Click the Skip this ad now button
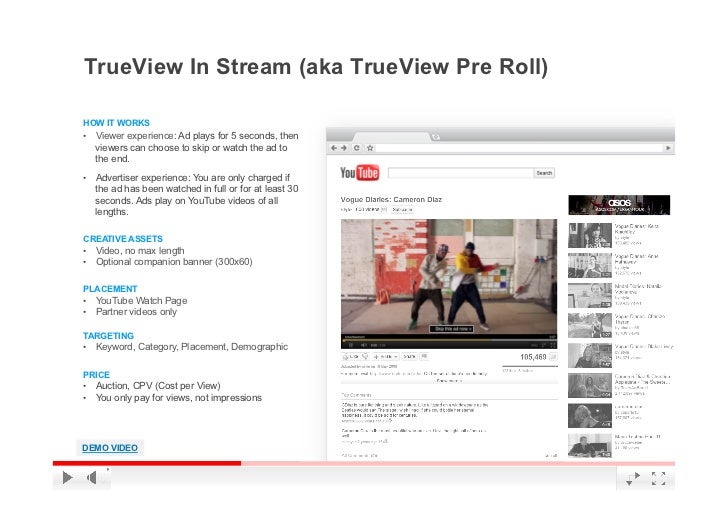728x515 pixels. coord(451,329)
